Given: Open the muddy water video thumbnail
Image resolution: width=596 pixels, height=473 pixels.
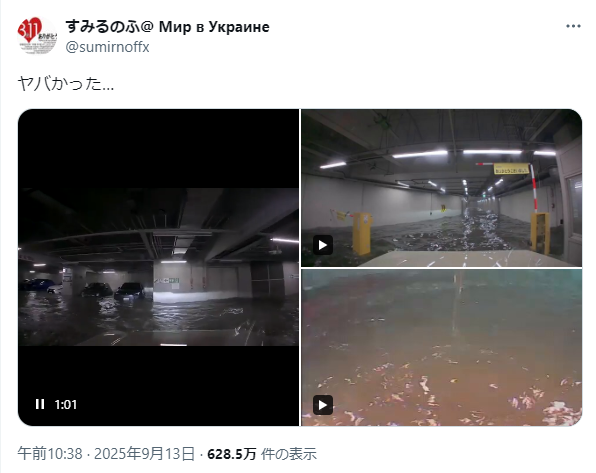Looking at the screenshot, I should 441,347.
